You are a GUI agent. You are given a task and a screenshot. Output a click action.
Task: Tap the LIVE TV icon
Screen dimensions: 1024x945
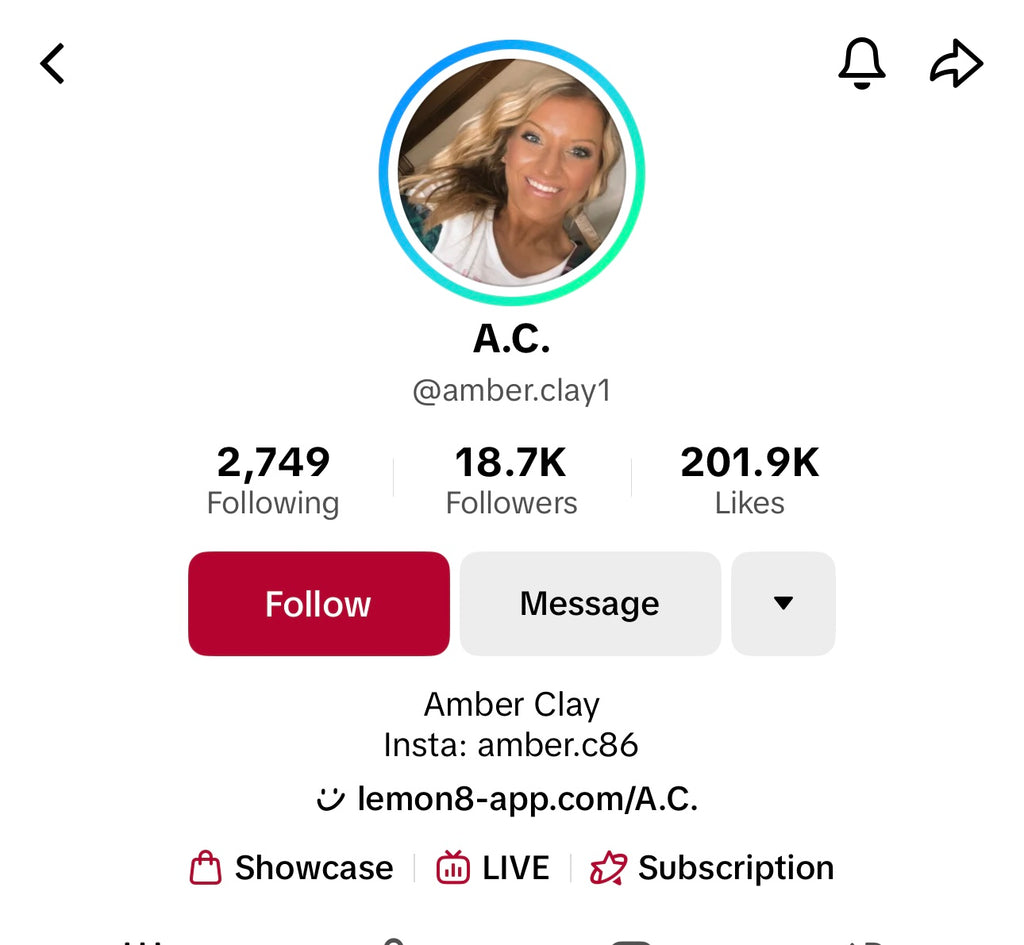pos(453,867)
